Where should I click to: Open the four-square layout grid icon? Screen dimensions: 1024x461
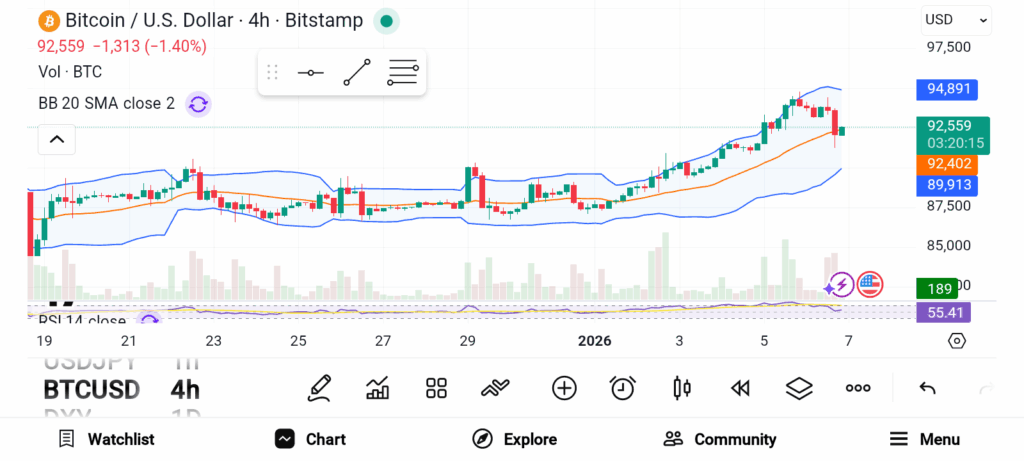(436, 388)
